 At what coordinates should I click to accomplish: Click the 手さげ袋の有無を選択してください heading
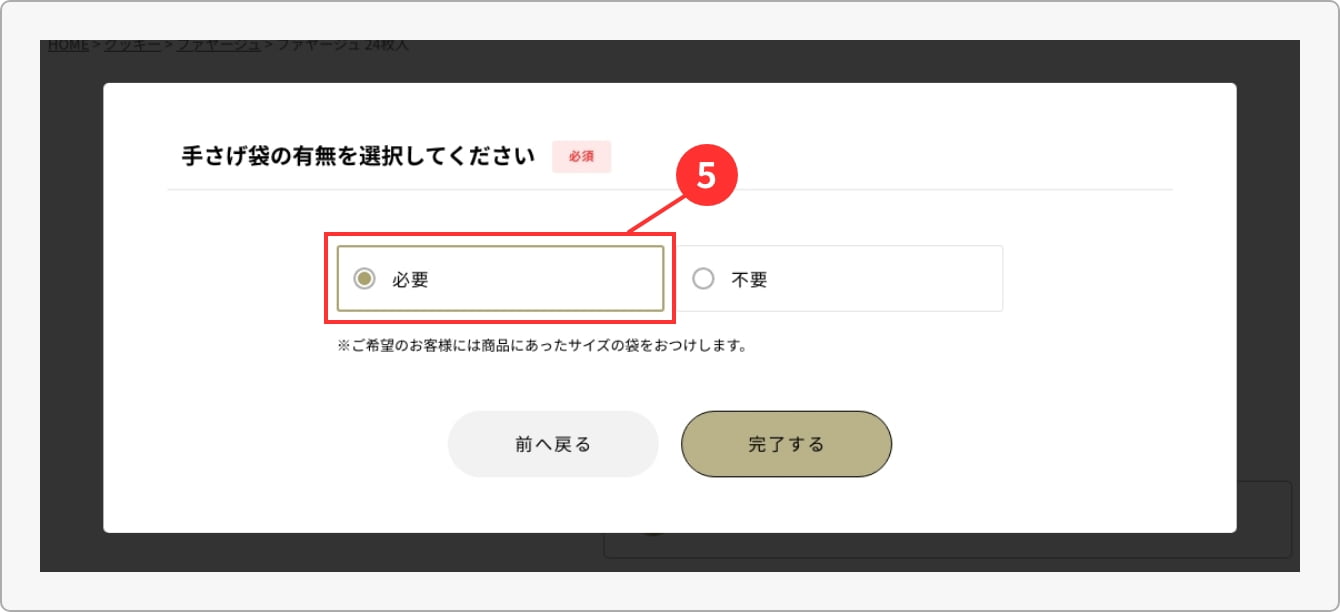pyautogui.click(x=358, y=157)
